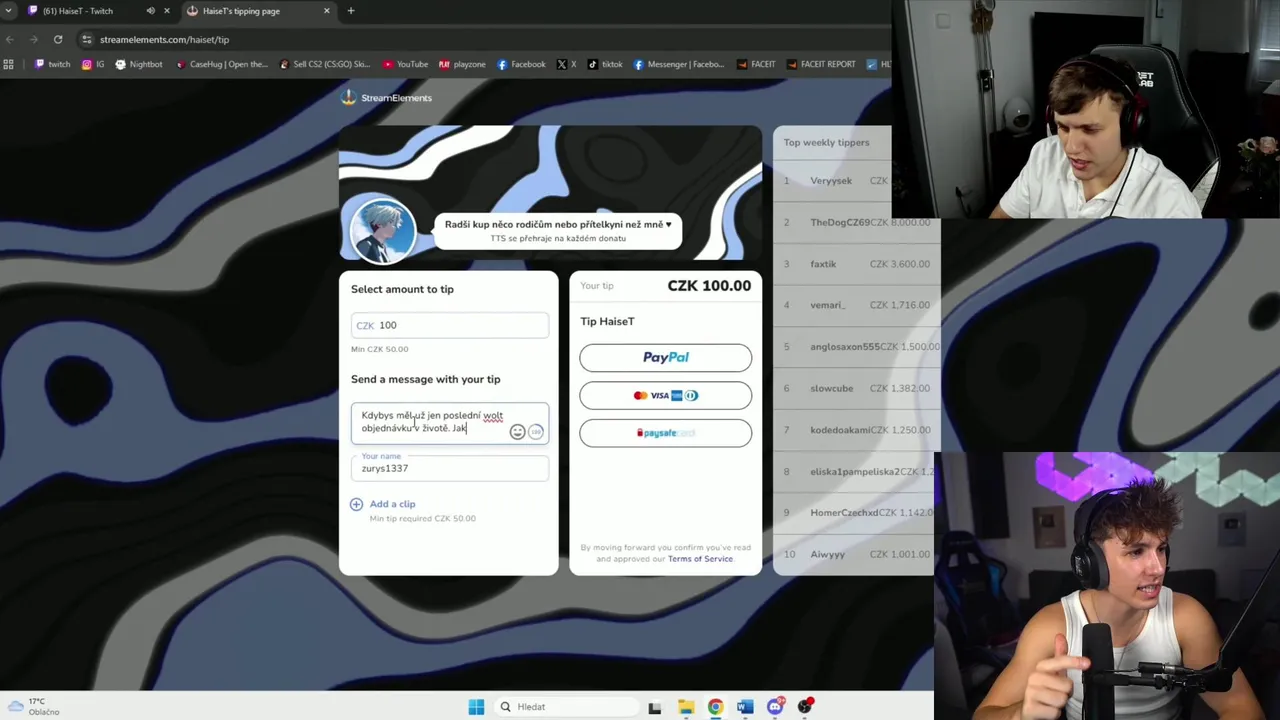Click the address bar URL
The height and width of the screenshot is (720, 1280).
[164, 39]
